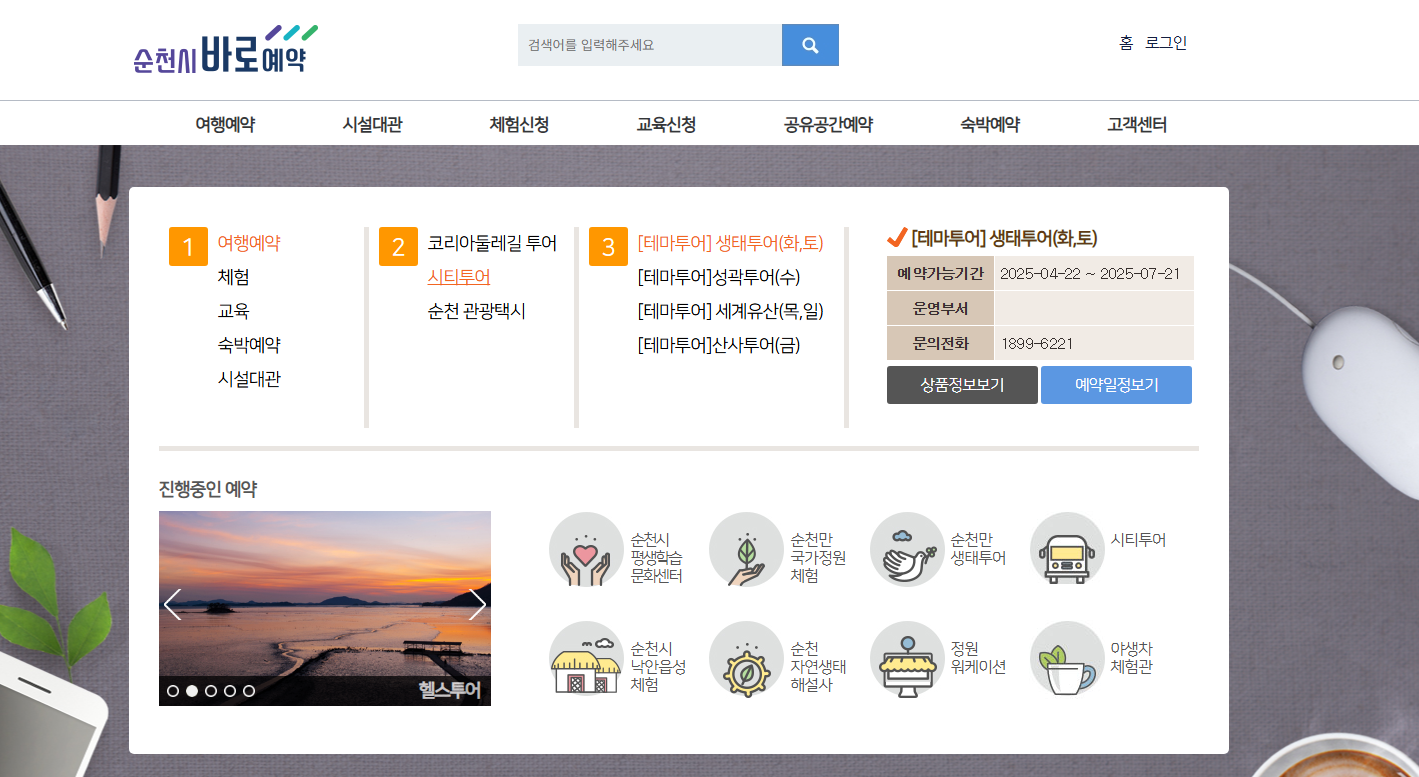This screenshot has width=1419, height=777.
Task: Click the 상품정보보기 button
Action: click(962, 385)
